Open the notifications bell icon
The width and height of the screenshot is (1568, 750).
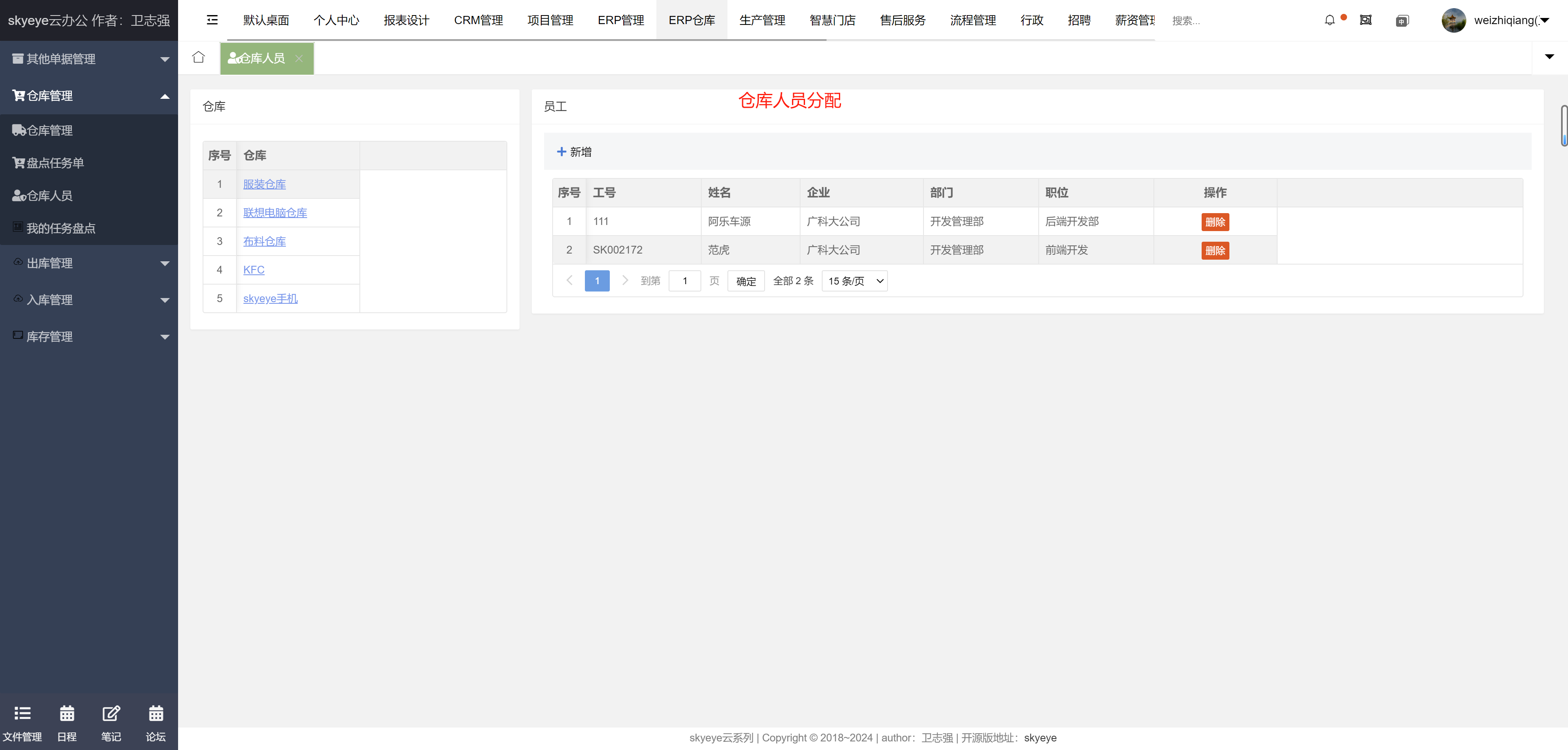[x=1329, y=20]
